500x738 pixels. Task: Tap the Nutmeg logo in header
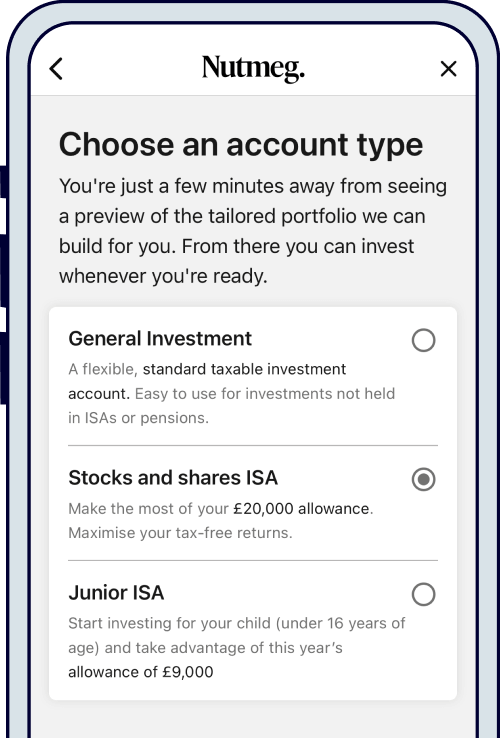(x=253, y=69)
